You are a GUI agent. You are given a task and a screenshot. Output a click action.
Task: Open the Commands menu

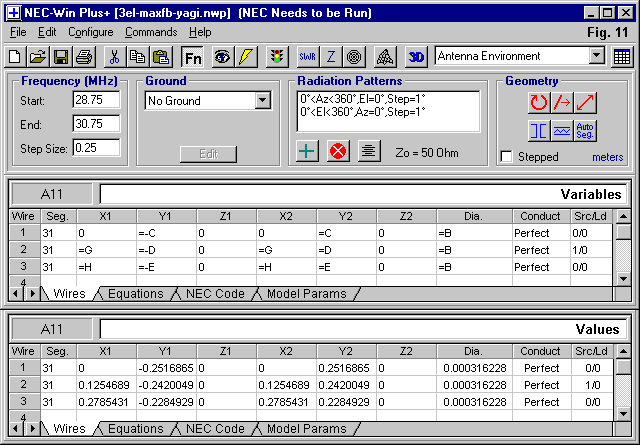[151, 32]
